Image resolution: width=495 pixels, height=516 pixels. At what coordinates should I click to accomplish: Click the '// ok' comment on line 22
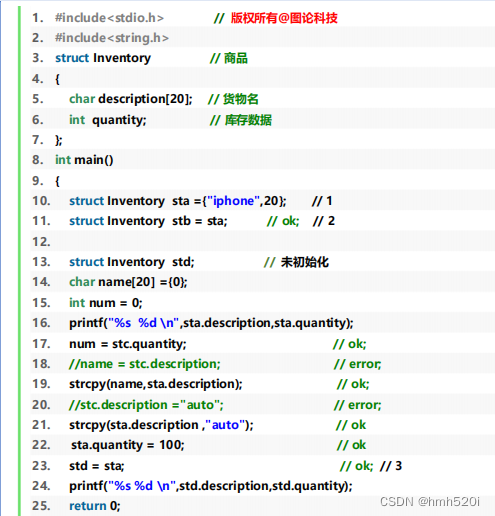point(351,445)
